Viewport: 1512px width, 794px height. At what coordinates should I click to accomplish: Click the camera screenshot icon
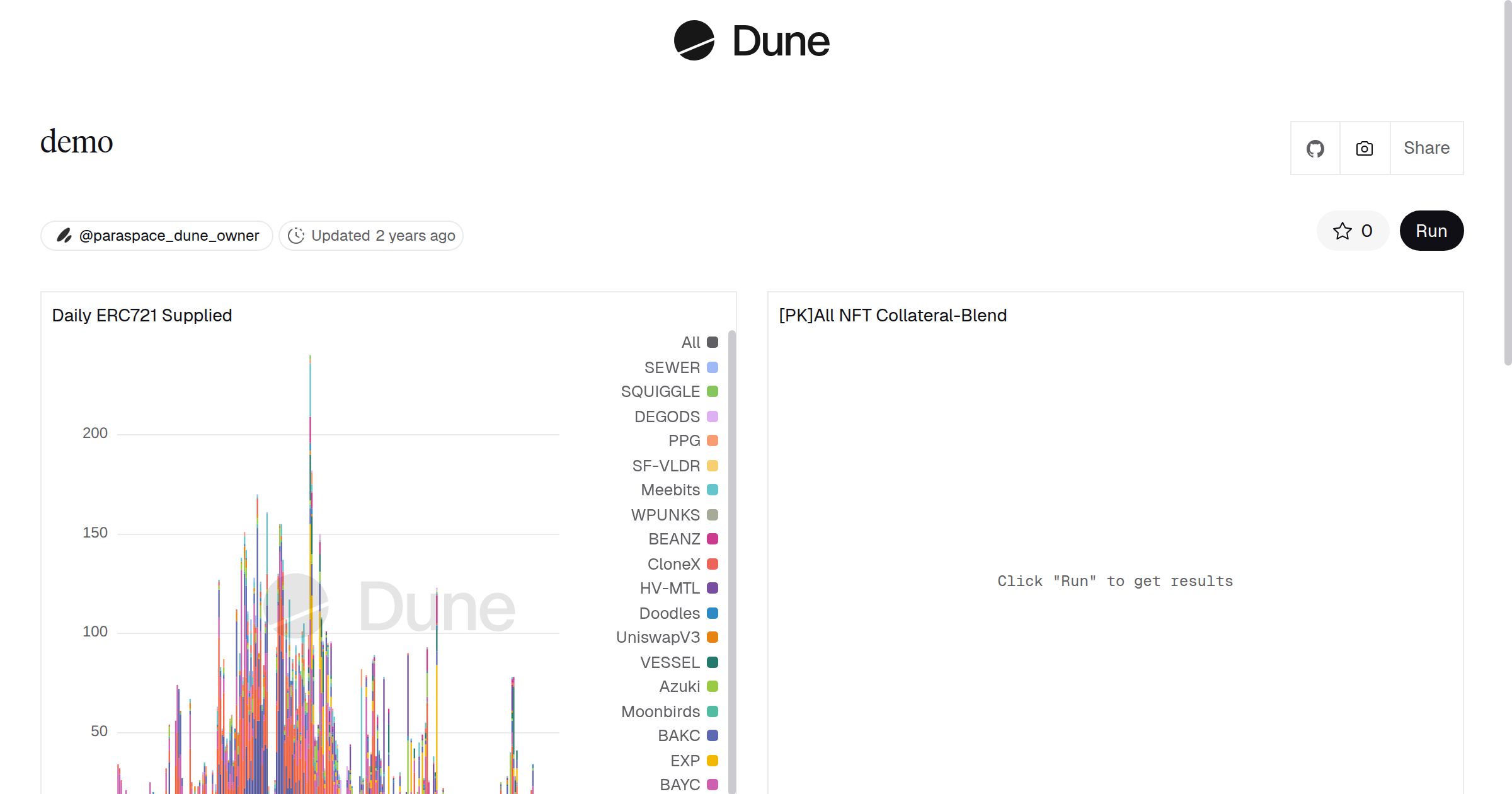[x=1365, y=148]
